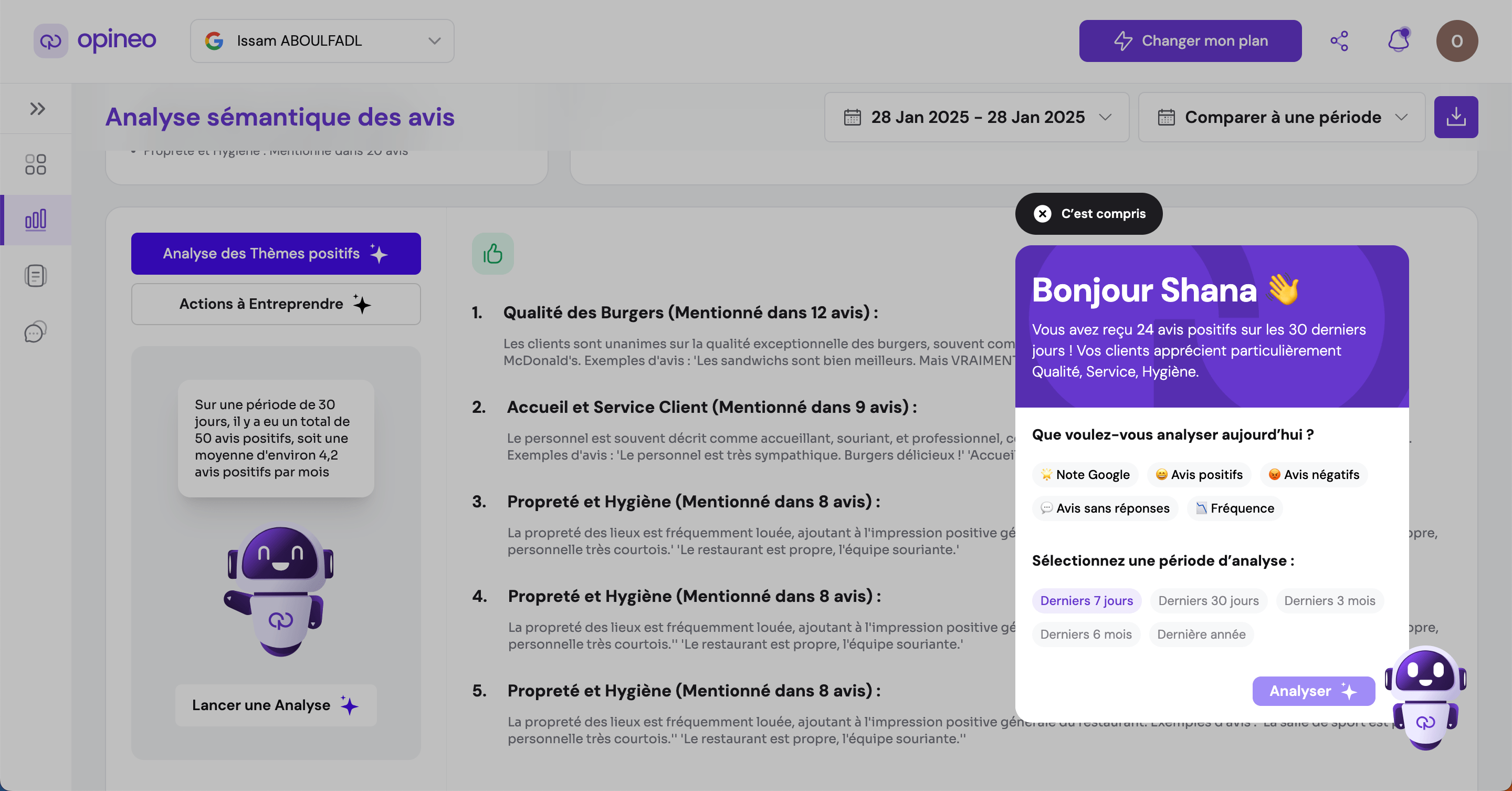Open the chat bubble icon in sidebar
Viewport: 1512px width, 791px height.
(x=35, y=331)
